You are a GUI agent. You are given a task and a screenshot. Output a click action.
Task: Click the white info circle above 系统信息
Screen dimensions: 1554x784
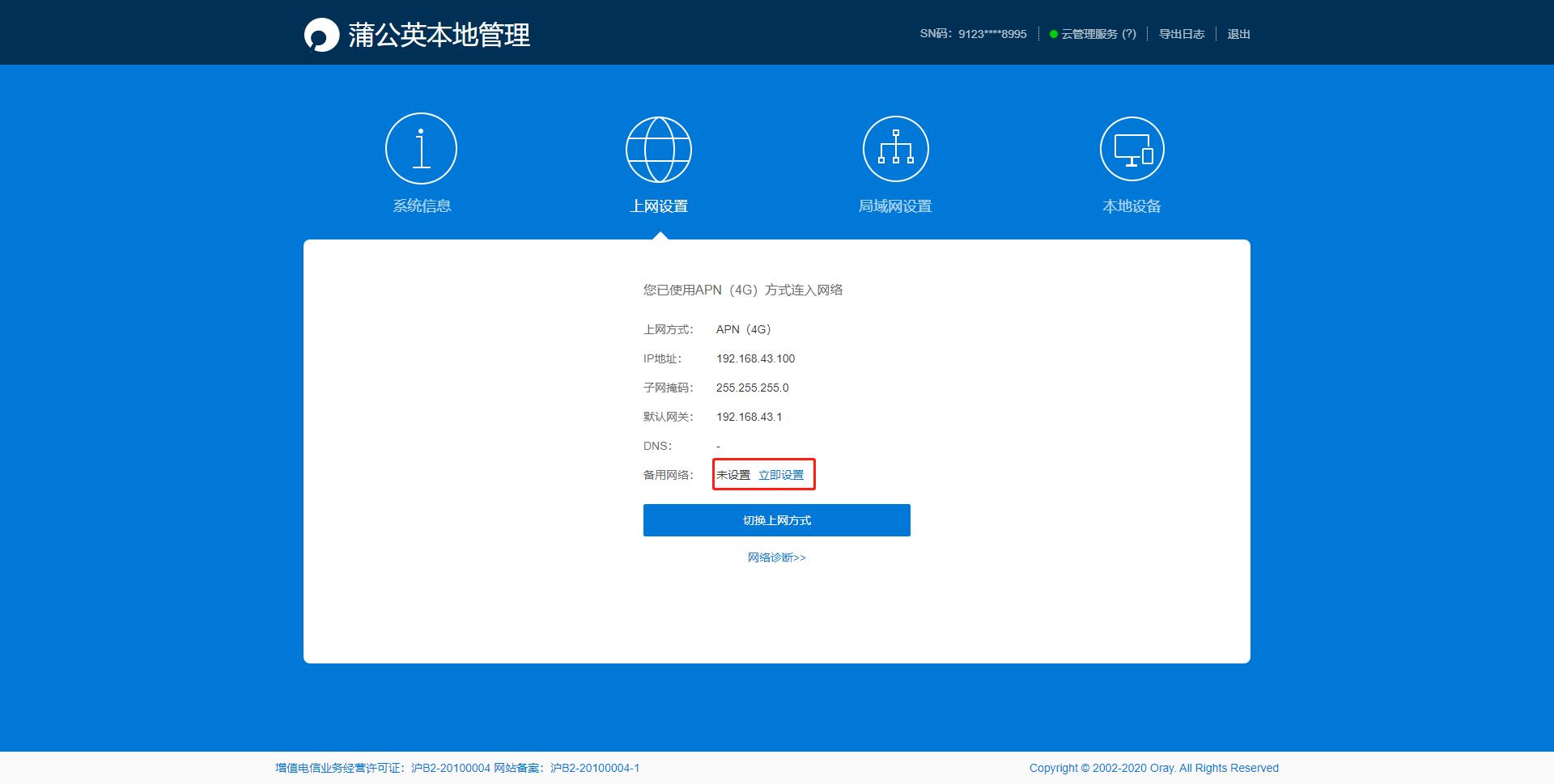(421, 148)
